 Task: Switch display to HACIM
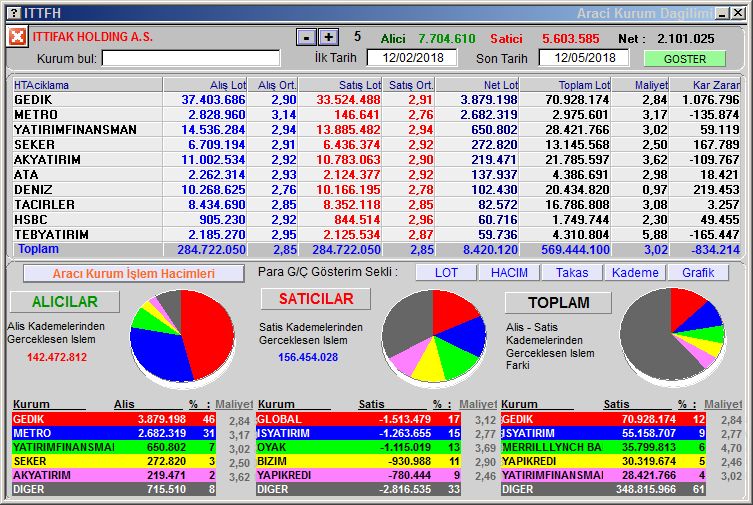(509, 273)
